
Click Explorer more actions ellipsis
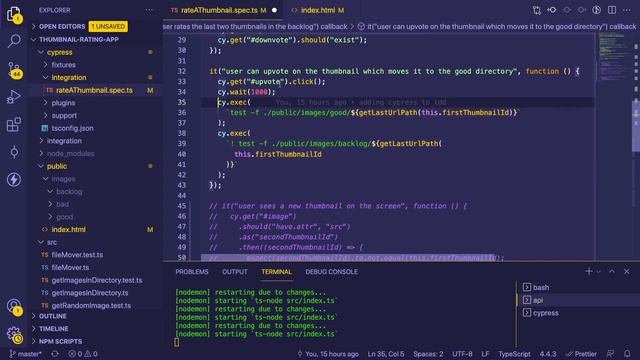click(x=149, y=10)
